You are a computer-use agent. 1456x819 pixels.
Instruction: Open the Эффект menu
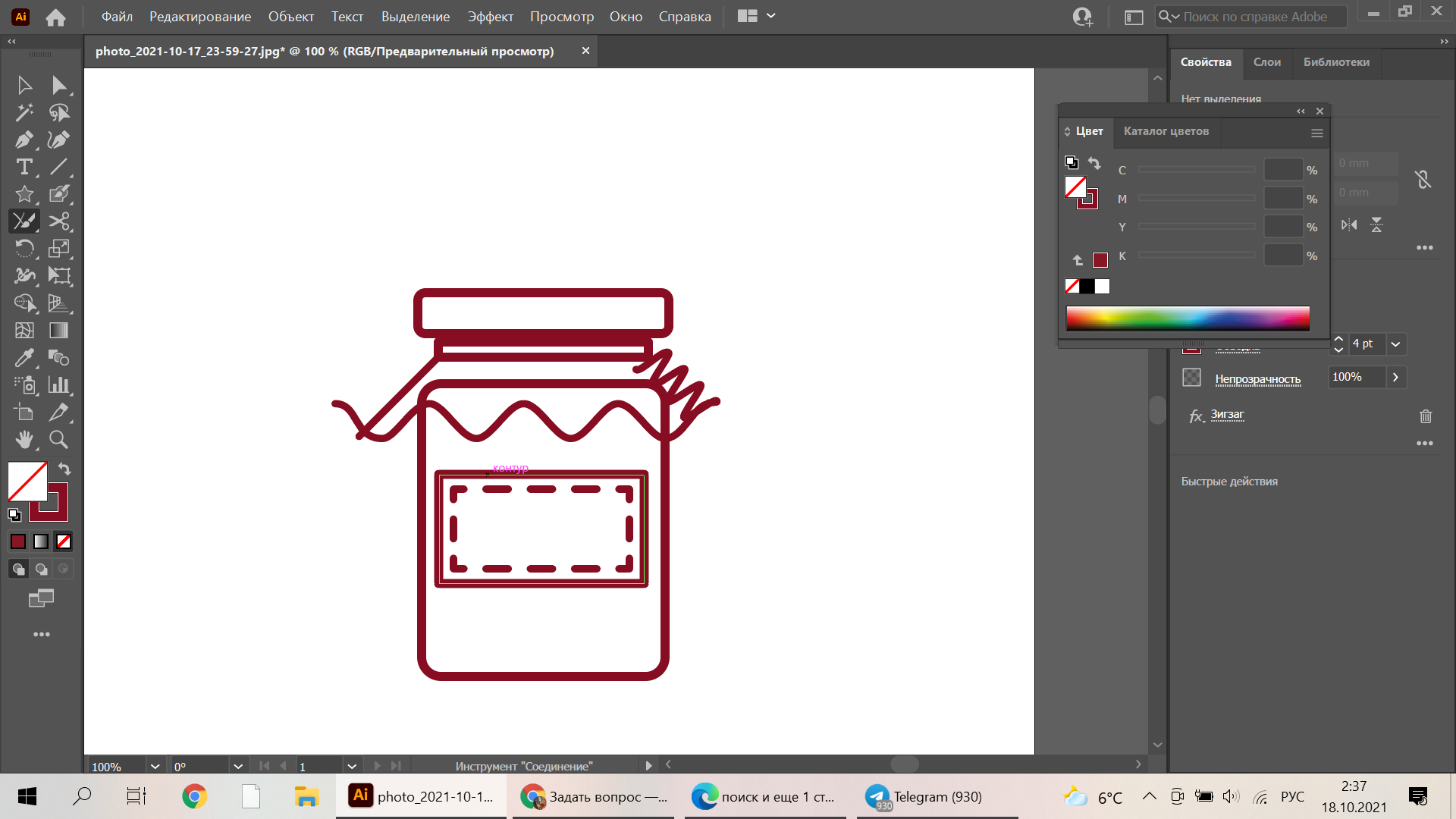[490, 16]
